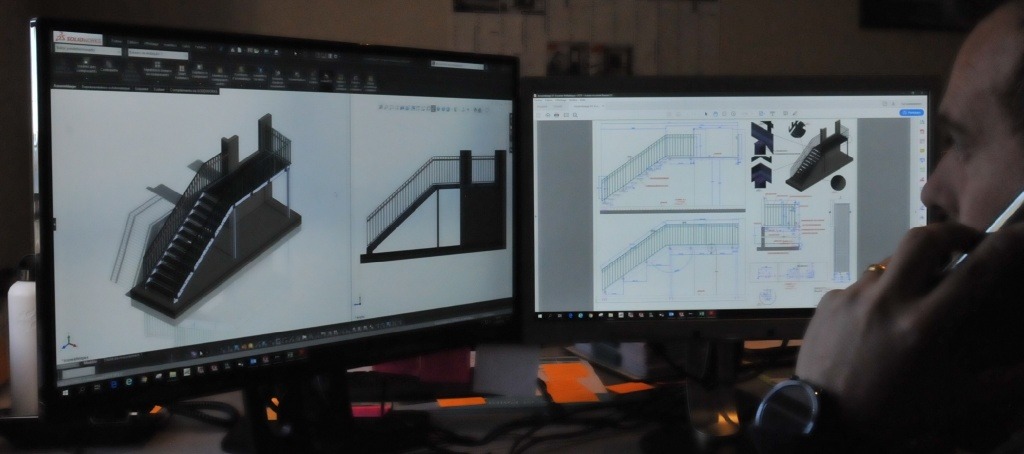Open the Edition menu in SolidWorks
The width and height of the screenshot is (1024, 454).
(133, 42)
